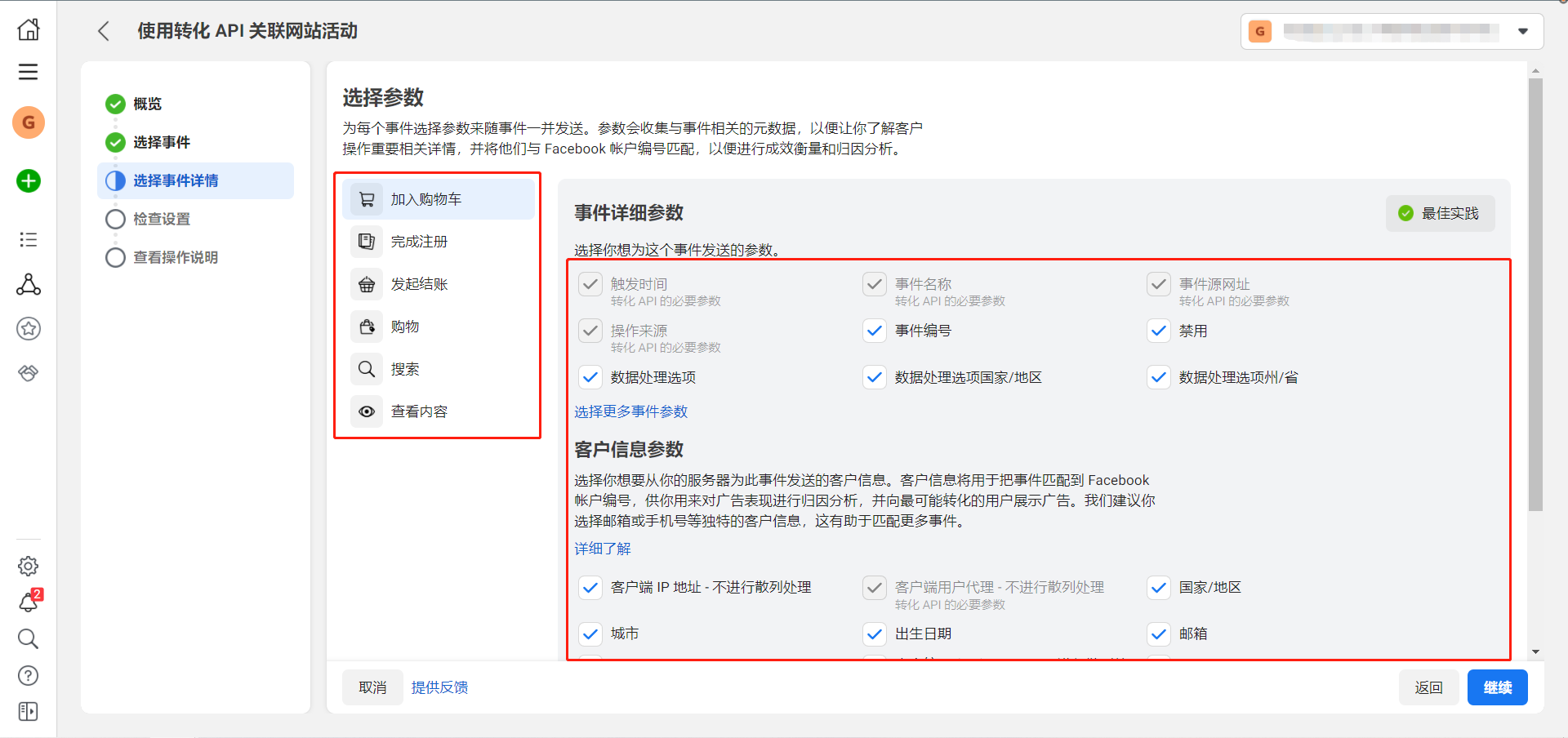Toggle the 国家/地区 checkbox
1568x738 pixels.
point(1159,587)
